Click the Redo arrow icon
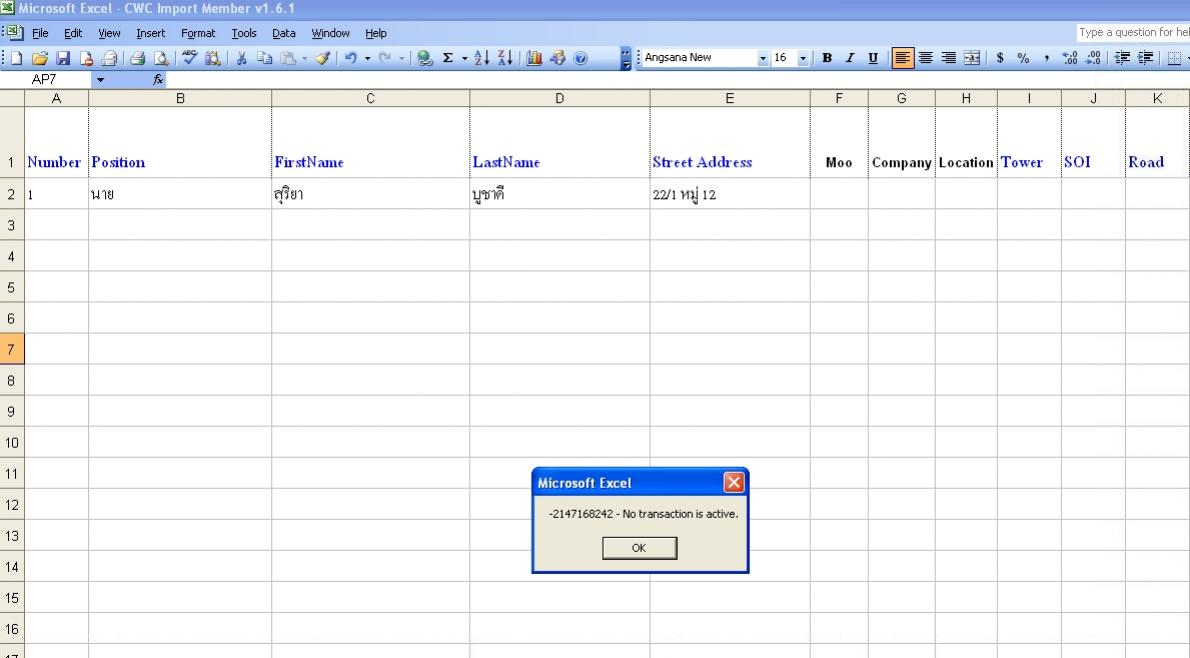The height and width of the screenshot is (658, 1190). [x=385, y=58]
